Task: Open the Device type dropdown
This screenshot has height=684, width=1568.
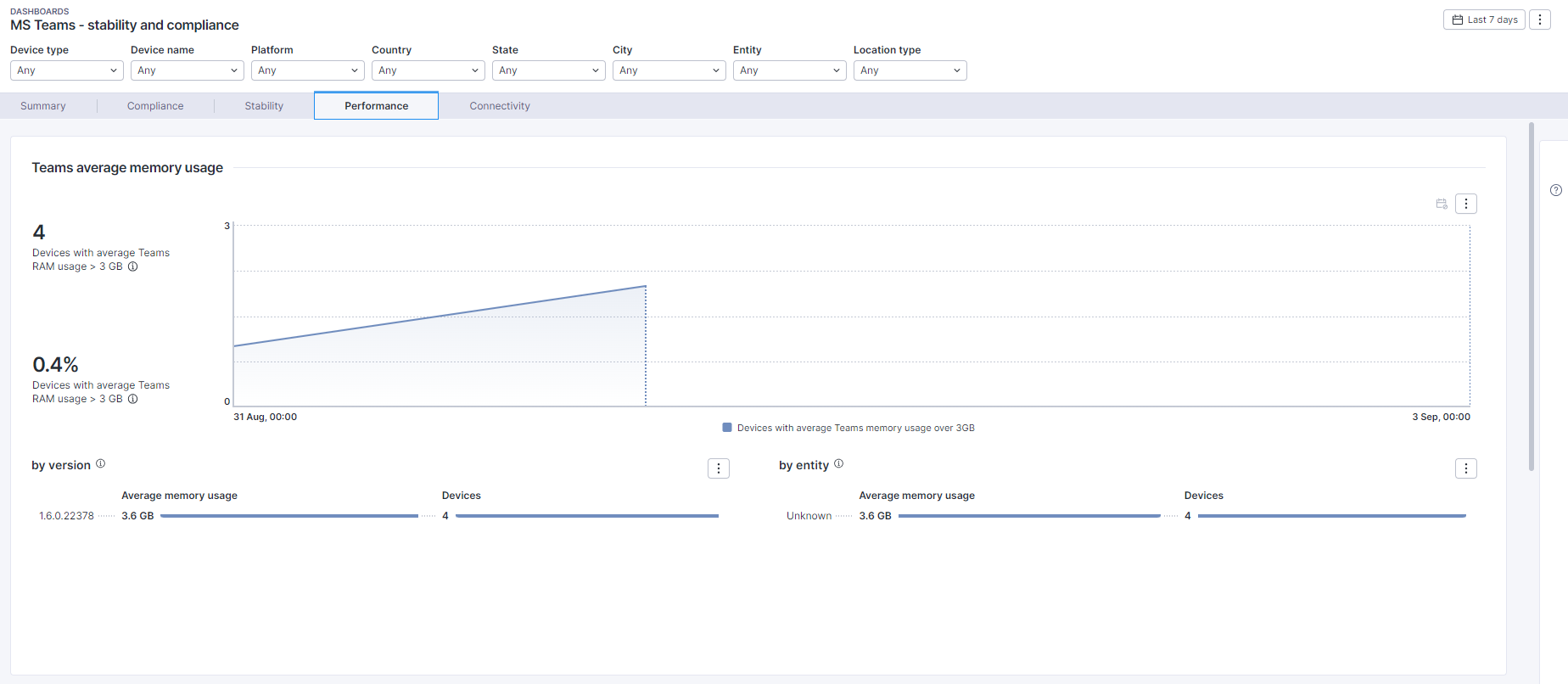Action: (x=67, y=70)
